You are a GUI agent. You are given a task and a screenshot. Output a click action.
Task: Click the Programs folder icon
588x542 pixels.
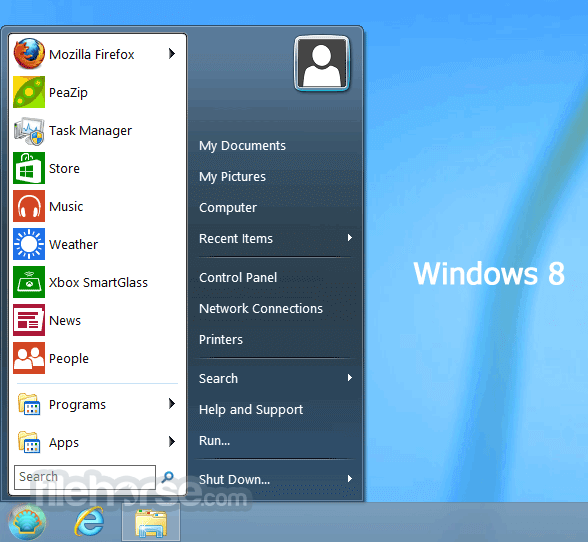29,404
